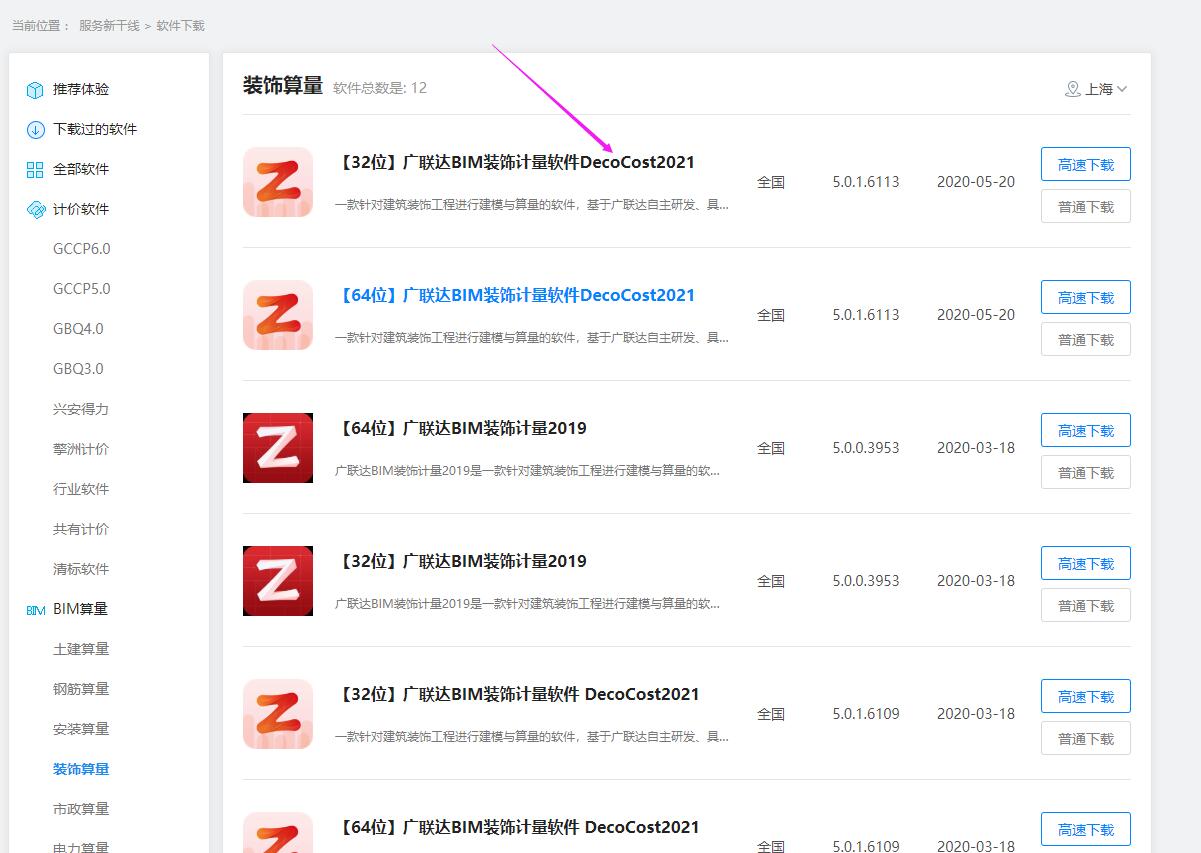Open title 【32位】DecoCost2021 dated 2020-03-18

518,694
